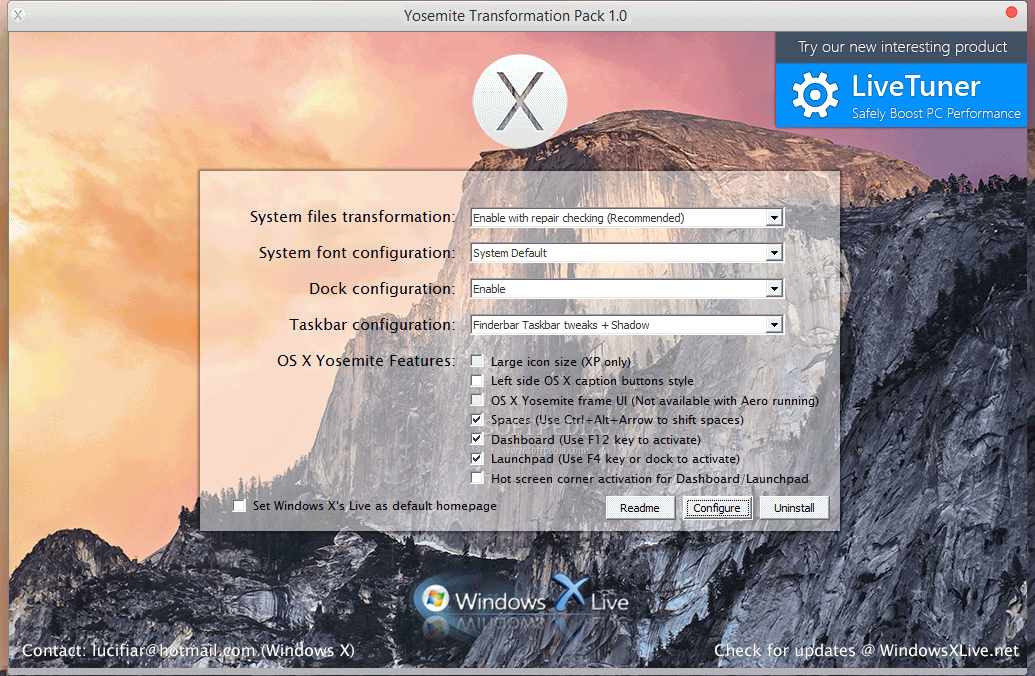Click the 'System font configuration:' label

(357, 253)
